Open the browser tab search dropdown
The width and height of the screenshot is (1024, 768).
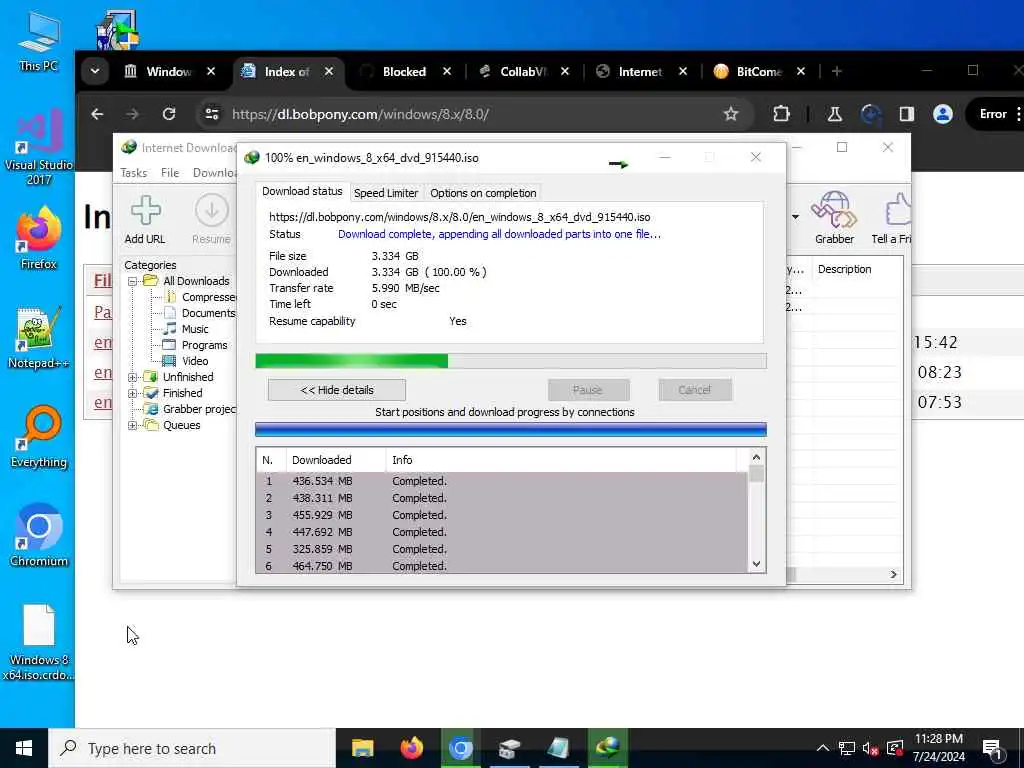(95, 71)
